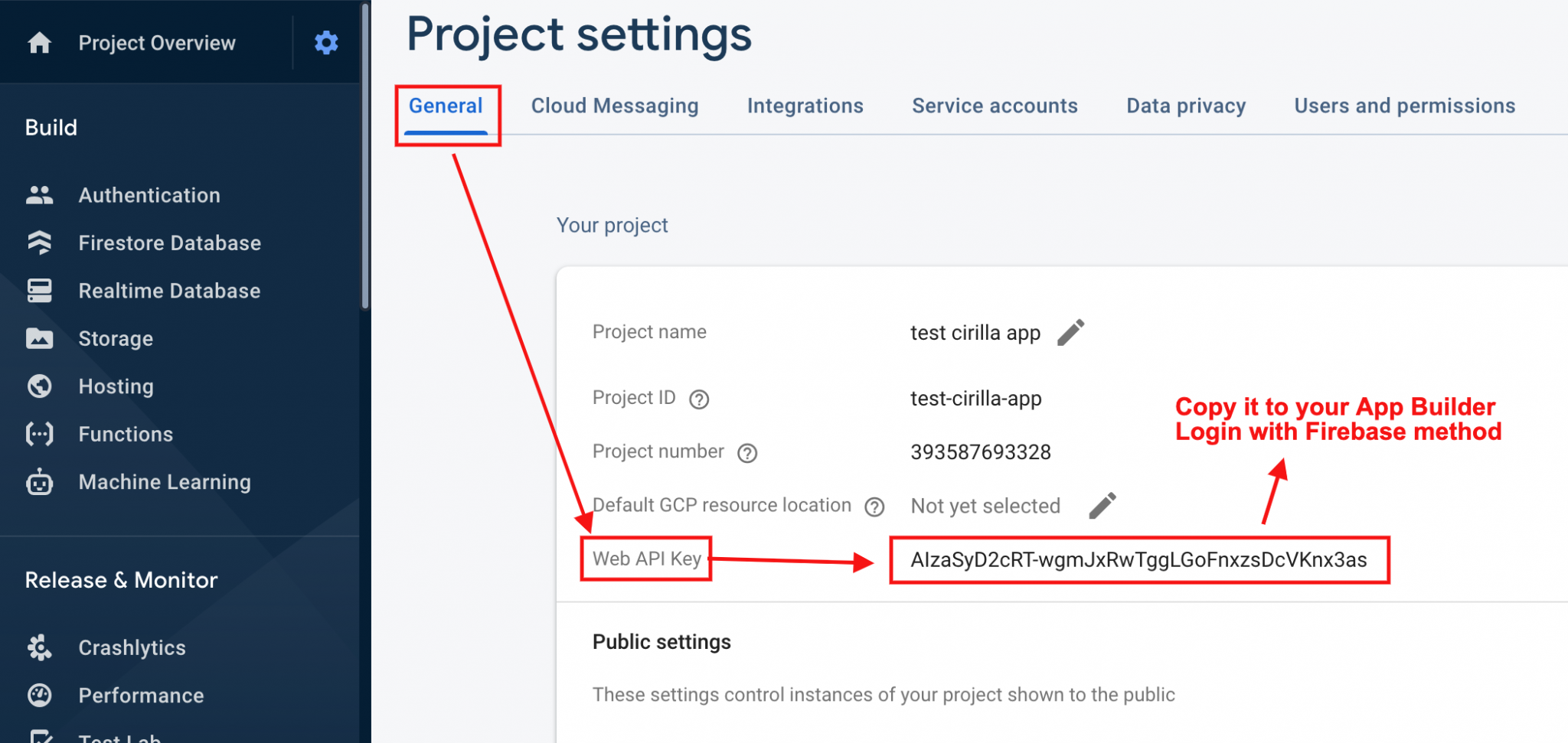Viewport: 1568px width, 743px height.
Task: Select Firestore Database in the sidebar
Action: (169, 243)
